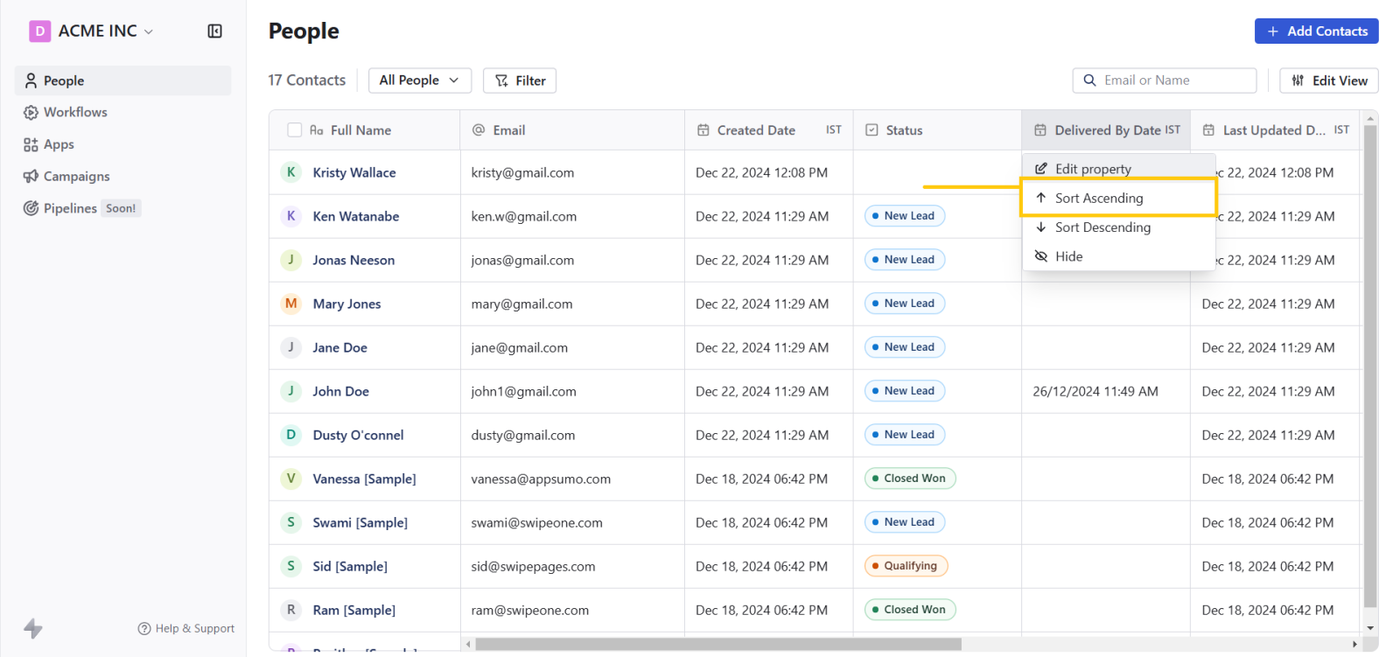This screenshot has height=657, width=1400.
Task: Open Ken Watanabe's contact link
Action: tap(356, 216)
